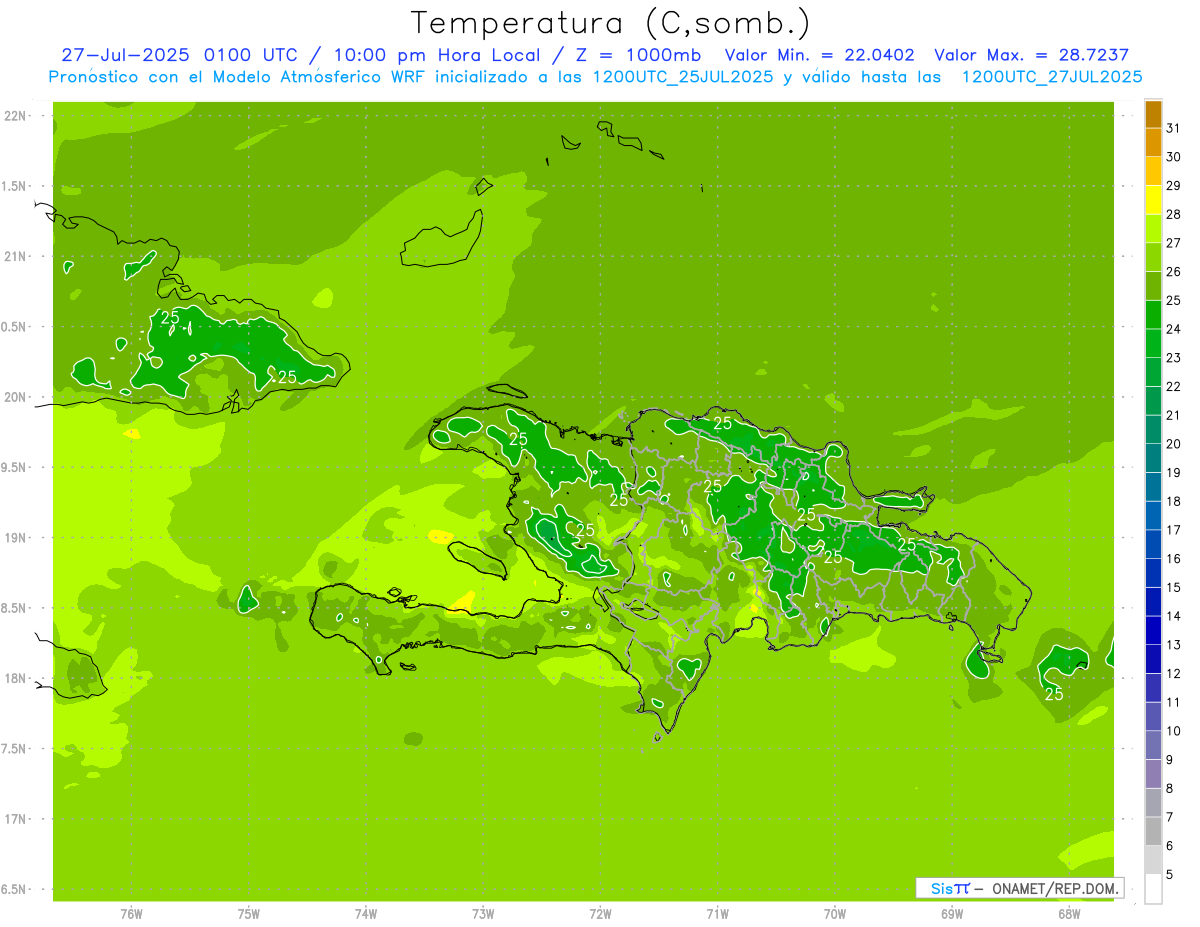Click the '19N' latitude axis label
1200x927 pixels.
click(15, 537)
